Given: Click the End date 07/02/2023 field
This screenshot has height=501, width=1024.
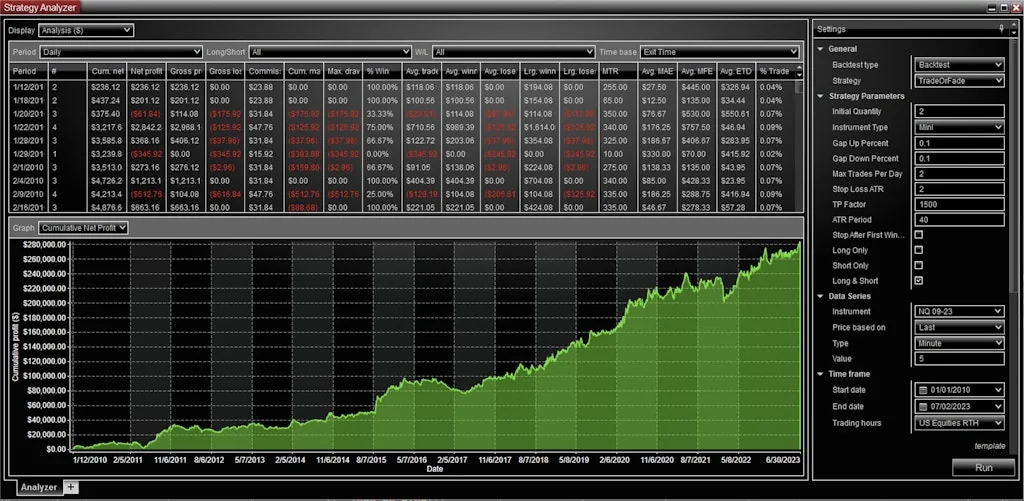Looking at the screenshot, I should (959, 406).
